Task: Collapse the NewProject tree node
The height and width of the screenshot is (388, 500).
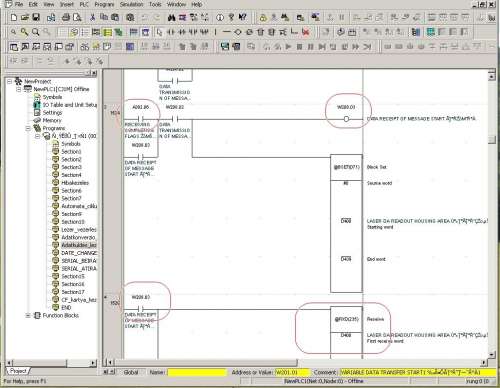Action: (10, 81)
